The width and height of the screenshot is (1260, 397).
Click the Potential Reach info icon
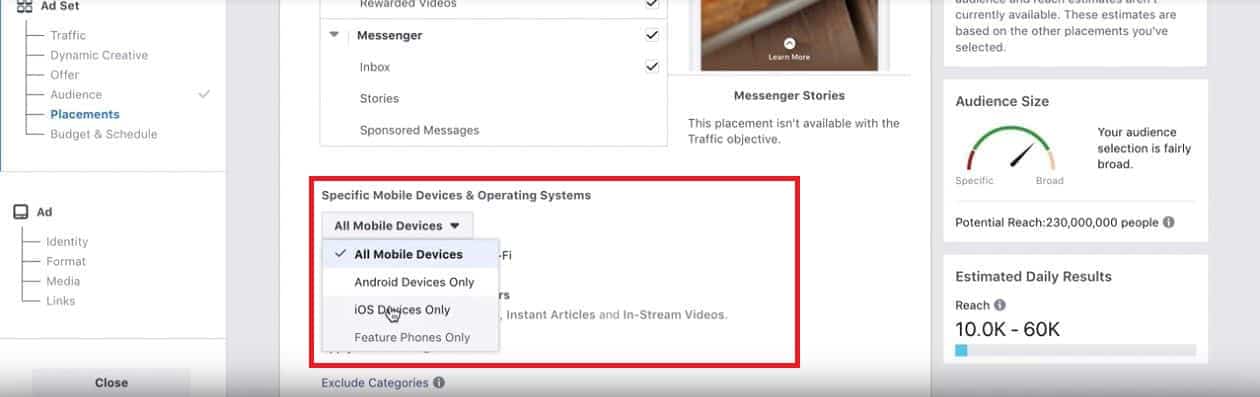[x=1169, y=222]
